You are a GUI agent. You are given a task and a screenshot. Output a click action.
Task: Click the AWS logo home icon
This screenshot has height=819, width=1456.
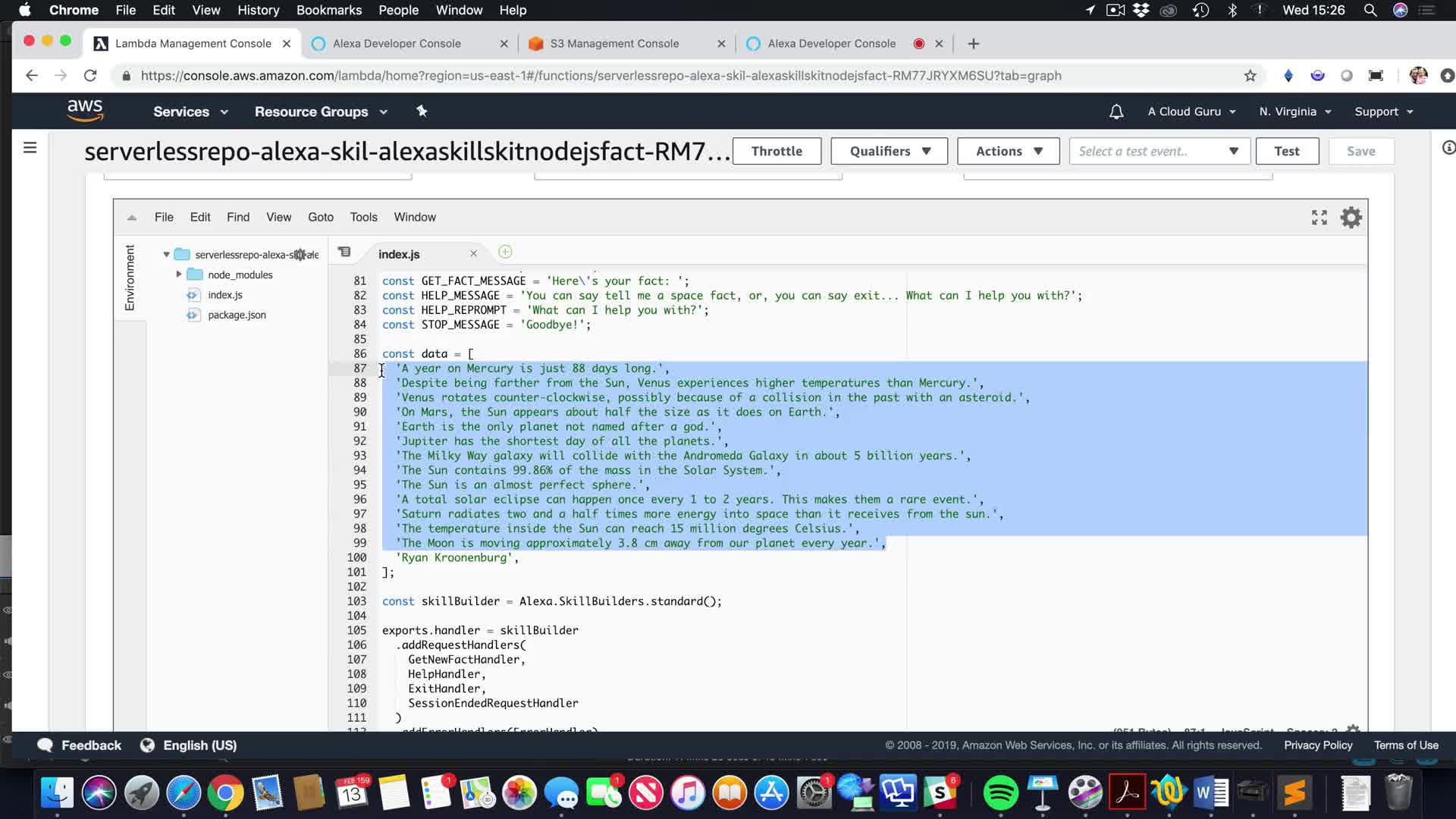(85, 110)
